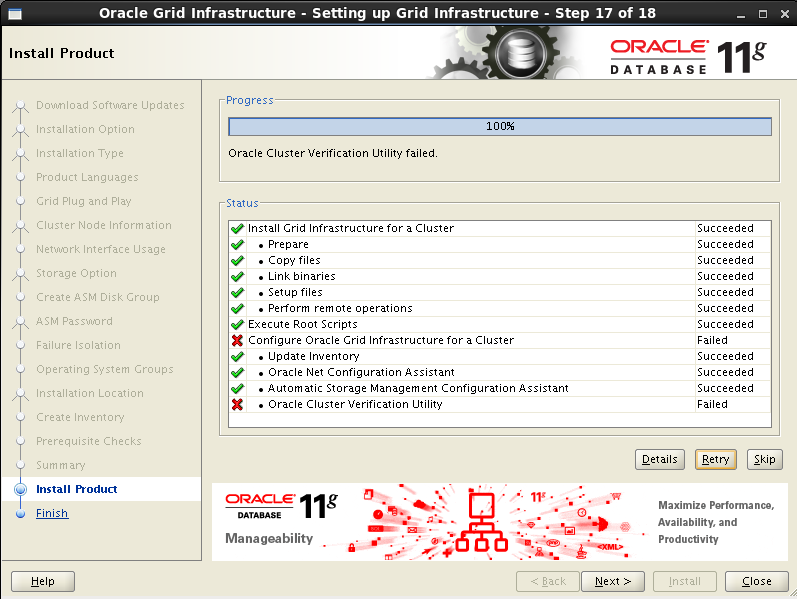Skip the failed configuration step
The height and width of the screenshot is (599, 797).
764,460
